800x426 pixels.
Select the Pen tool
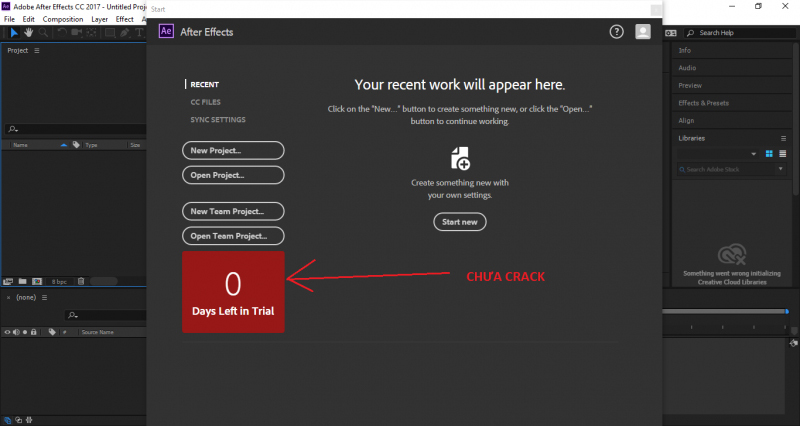124,33
